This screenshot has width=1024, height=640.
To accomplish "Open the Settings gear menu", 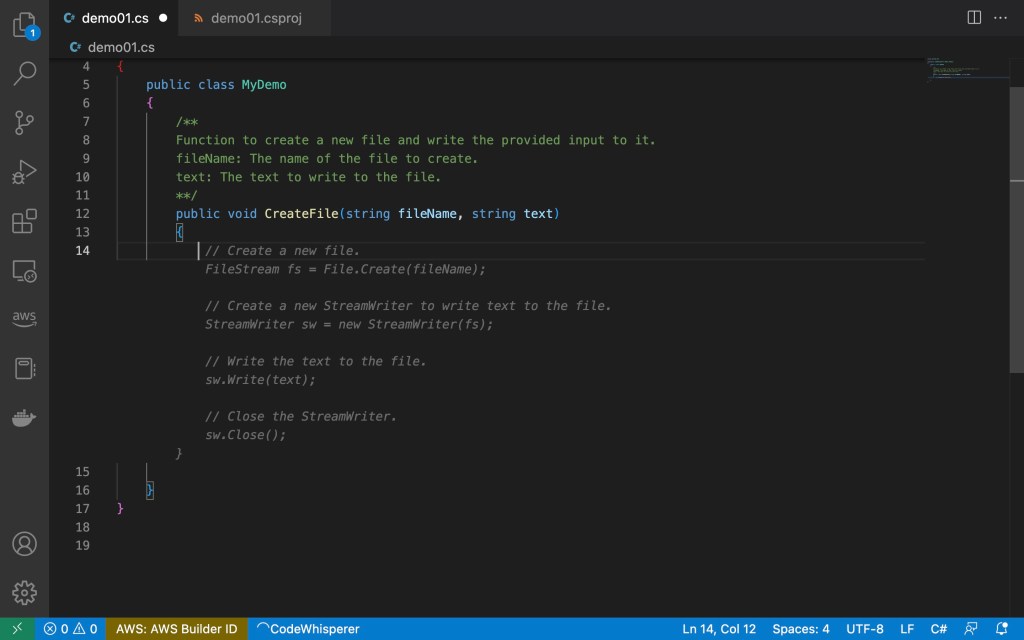I will [x=24, y=592].
